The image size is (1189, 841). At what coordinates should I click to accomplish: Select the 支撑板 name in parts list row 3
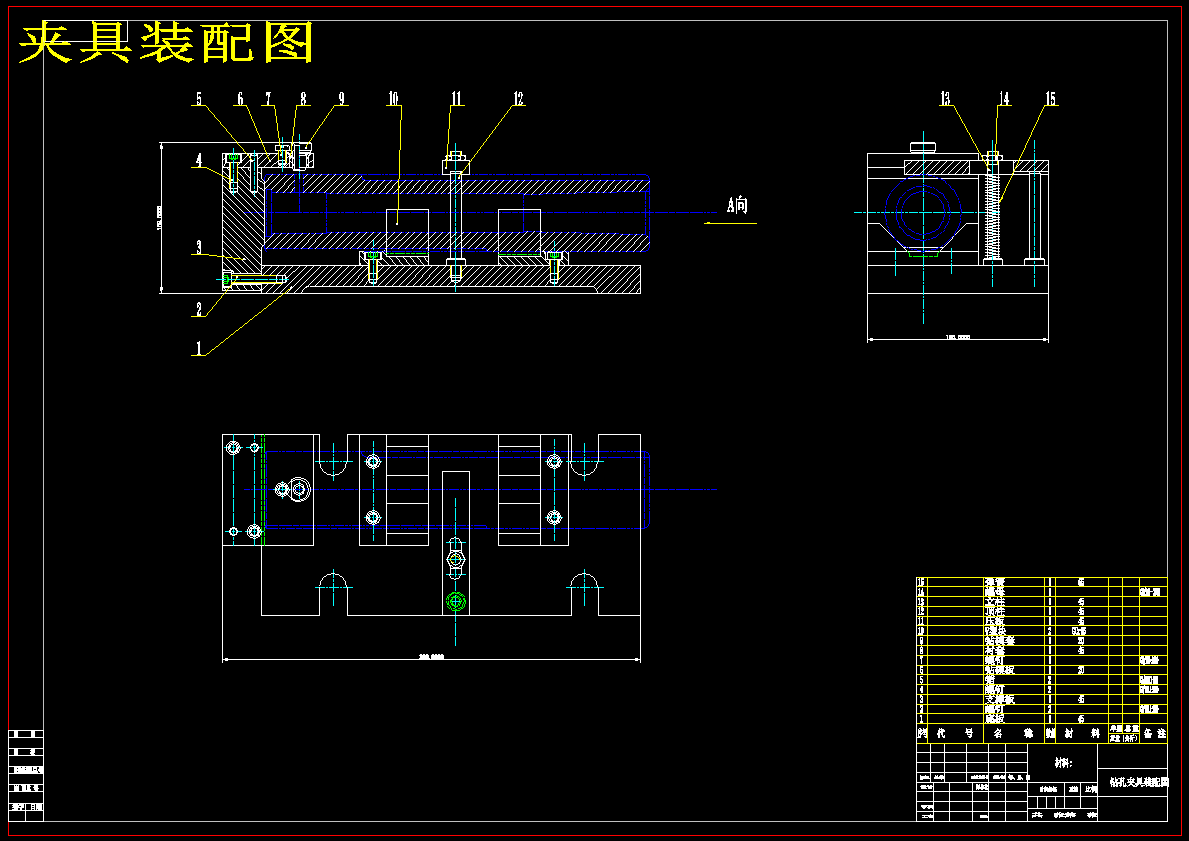(999, 700)
